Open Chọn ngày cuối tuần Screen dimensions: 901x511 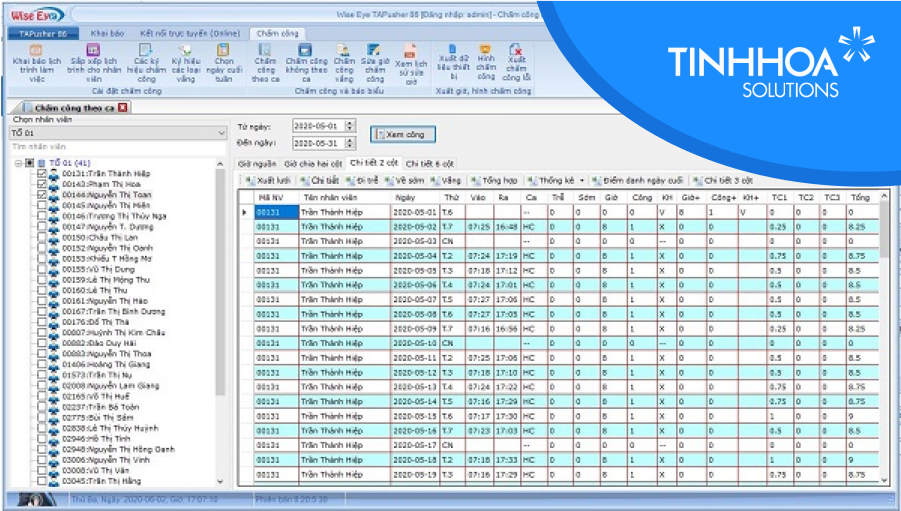point(224,63)
